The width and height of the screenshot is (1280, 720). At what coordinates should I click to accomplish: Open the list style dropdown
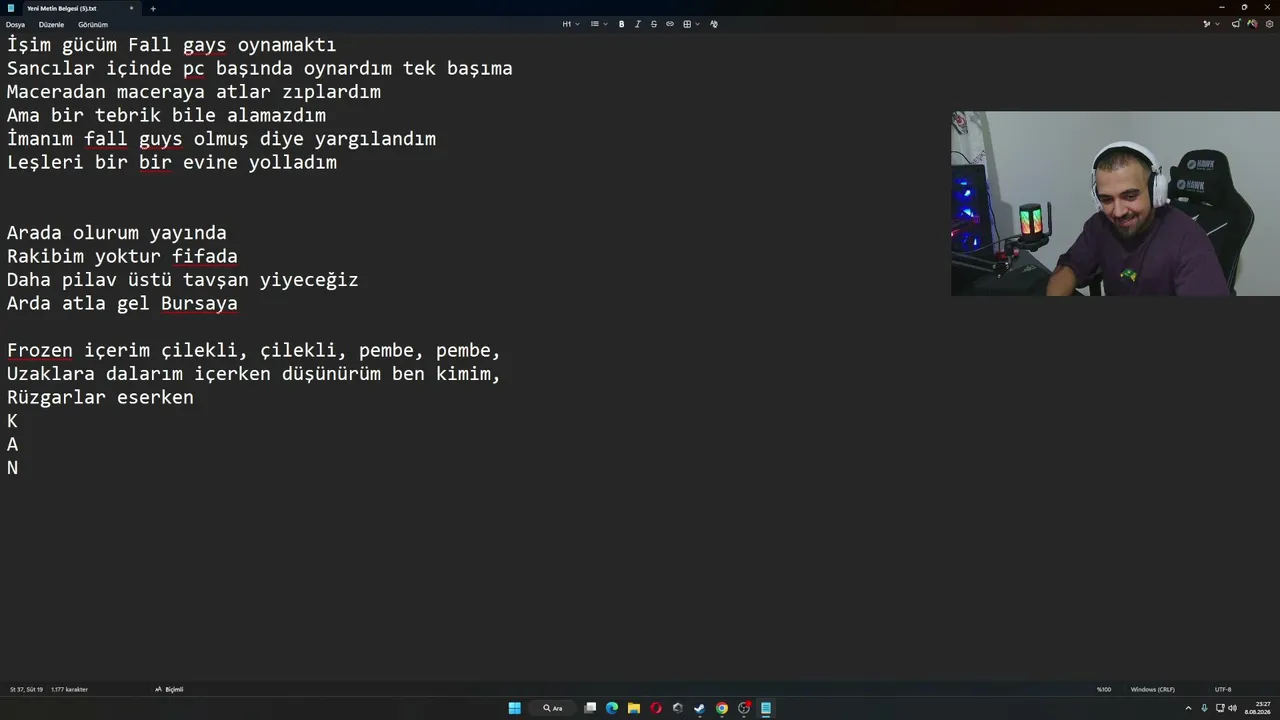pyautogui.click(x=597, y=24)
